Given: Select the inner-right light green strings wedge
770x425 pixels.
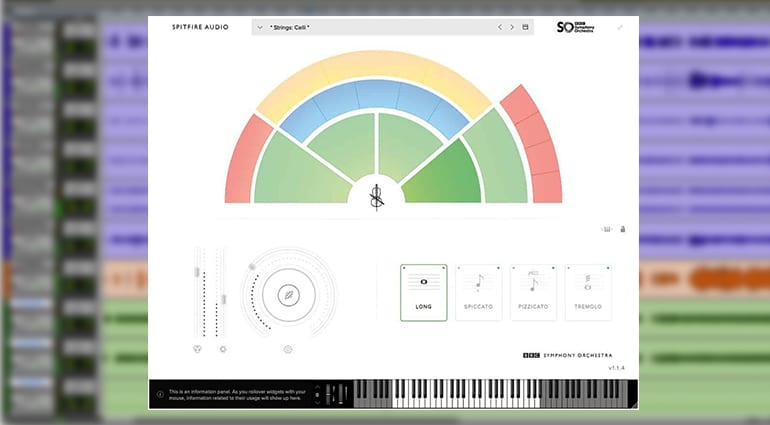Looking at the screenshot, I should pos(405,145).
